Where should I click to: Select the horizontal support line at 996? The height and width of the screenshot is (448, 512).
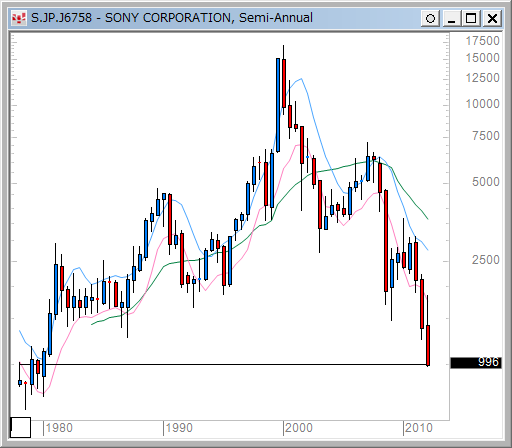[223, 364]
